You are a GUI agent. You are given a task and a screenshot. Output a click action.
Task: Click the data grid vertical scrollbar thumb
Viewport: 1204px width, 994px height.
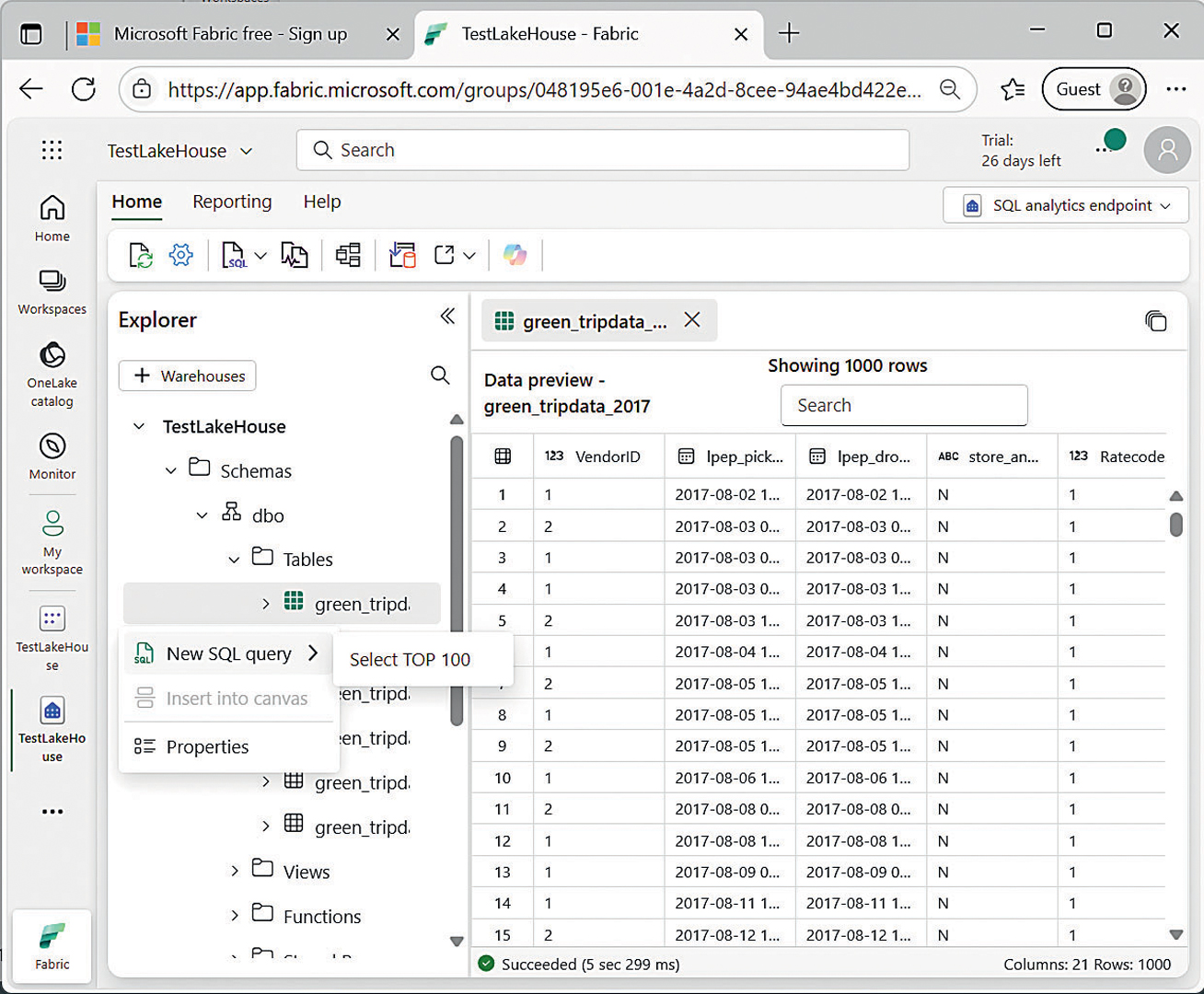[x=1176, y=525]
